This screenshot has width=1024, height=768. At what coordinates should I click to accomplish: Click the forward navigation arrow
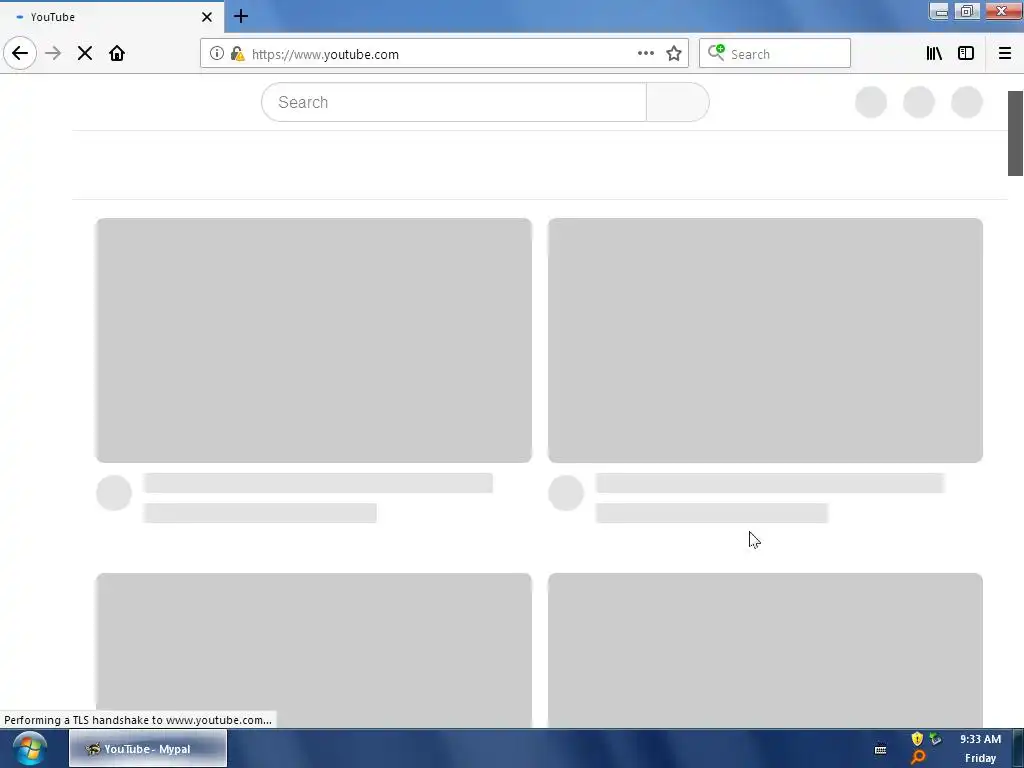[x=53, y=54]
